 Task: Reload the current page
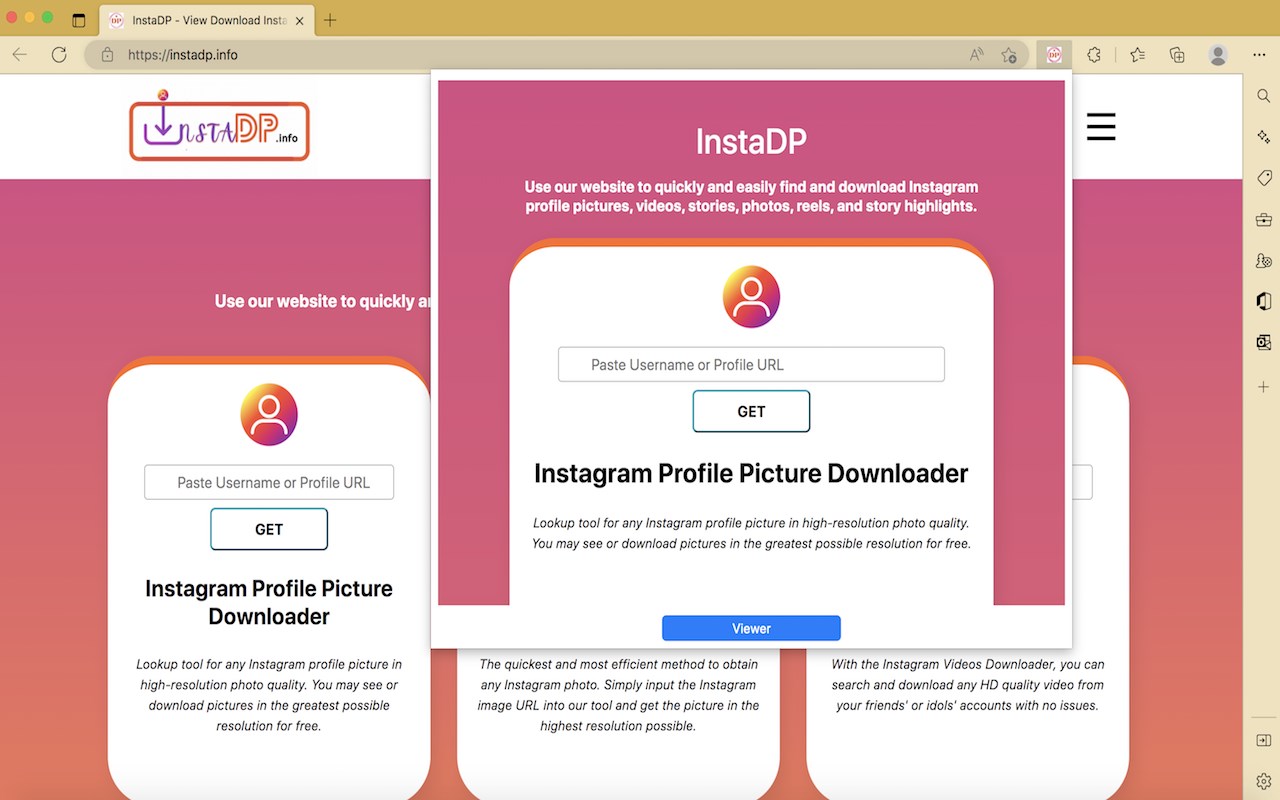(x=59, y=55)
